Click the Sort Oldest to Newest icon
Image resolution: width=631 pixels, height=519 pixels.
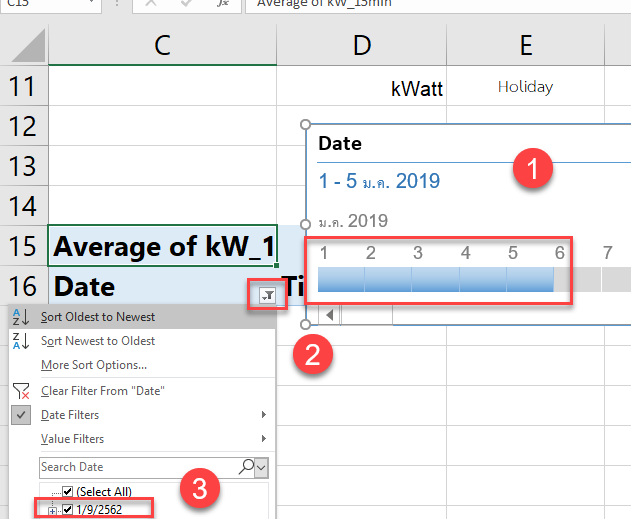21,317
